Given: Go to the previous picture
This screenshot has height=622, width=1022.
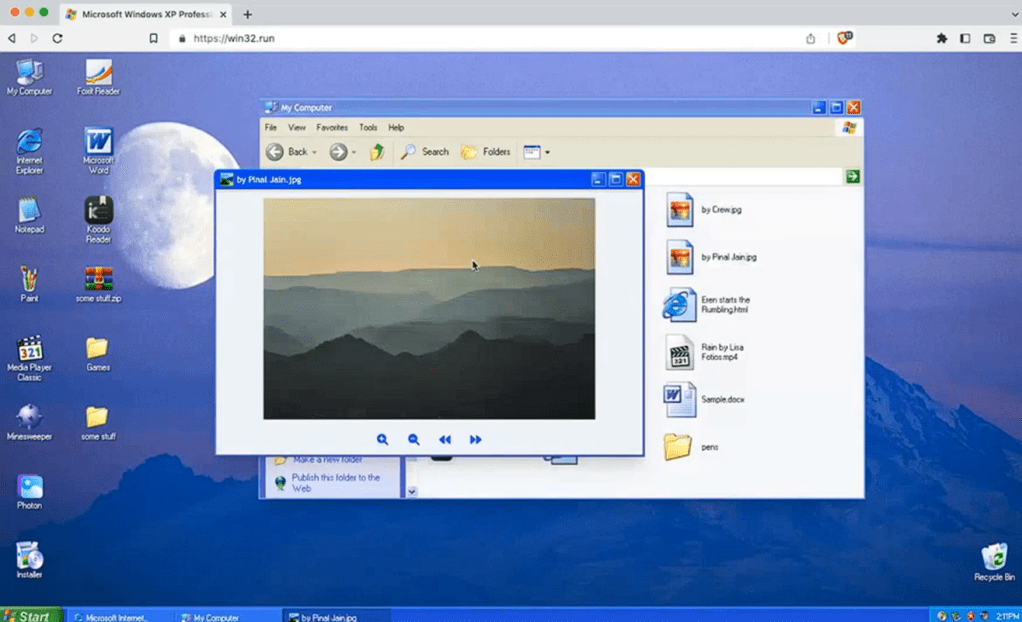Looking at the screenshot, I should [x=445, y=439].
